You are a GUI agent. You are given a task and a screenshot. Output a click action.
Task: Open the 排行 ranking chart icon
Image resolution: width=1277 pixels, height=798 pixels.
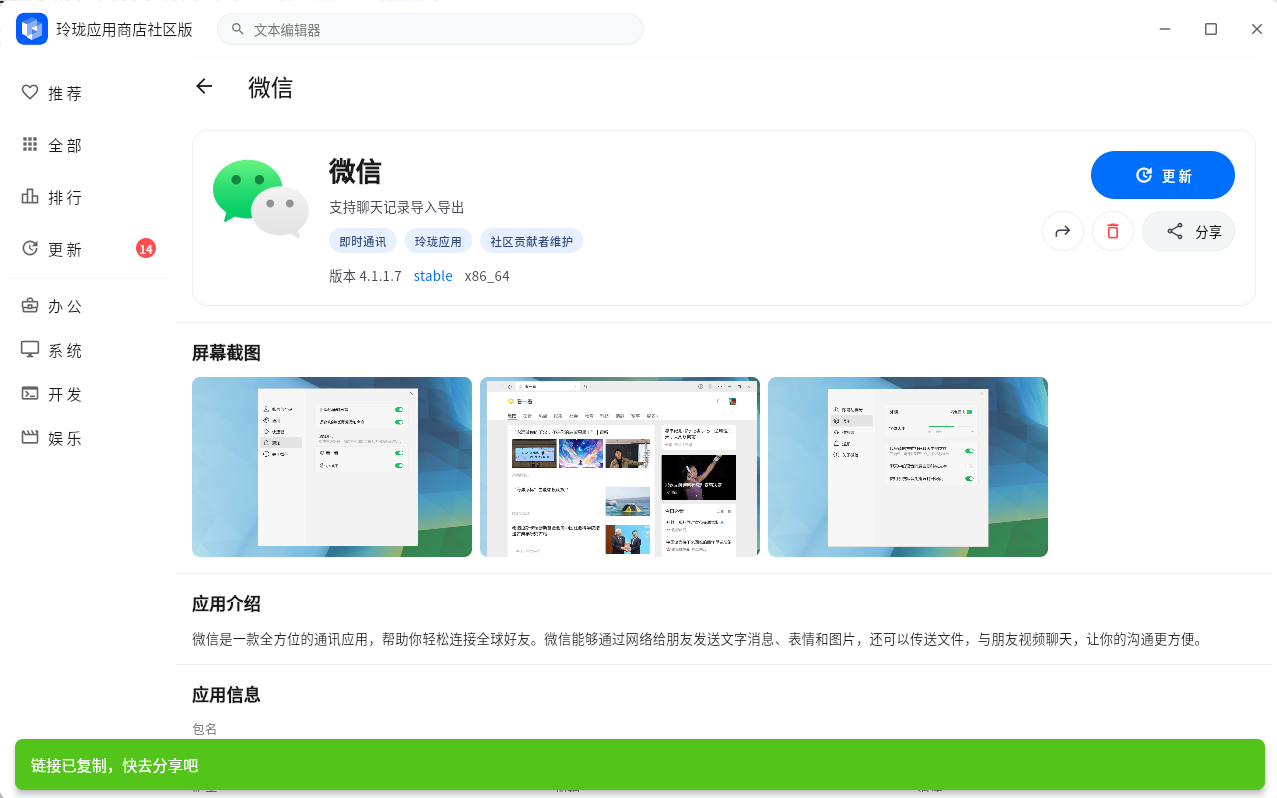[30, 197]
